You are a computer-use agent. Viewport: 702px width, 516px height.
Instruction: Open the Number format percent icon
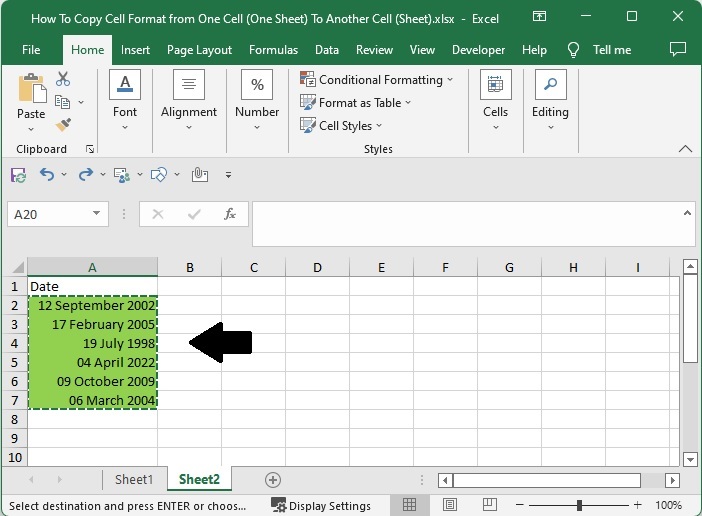click(x=257, y=84)
